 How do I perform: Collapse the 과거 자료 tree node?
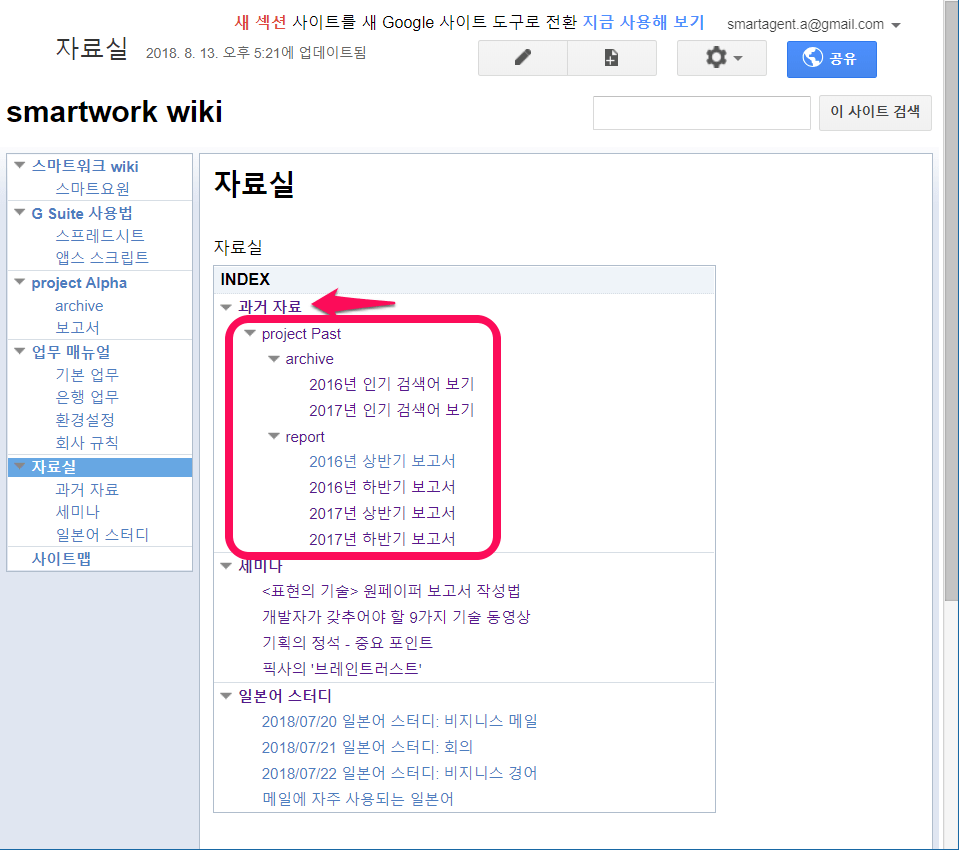[x=226, y=307]
